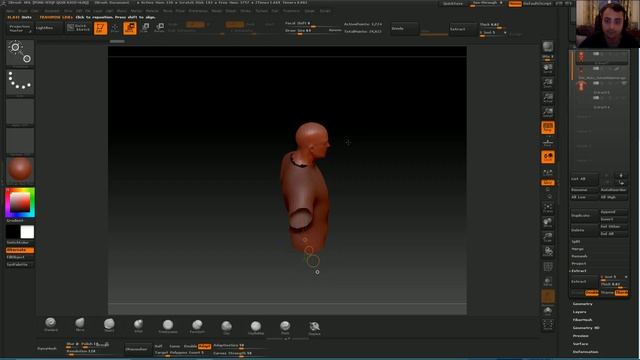Open the Alpha picker slot
The width and height of the screenshot is (640, 360).
[x=20, y=111]
